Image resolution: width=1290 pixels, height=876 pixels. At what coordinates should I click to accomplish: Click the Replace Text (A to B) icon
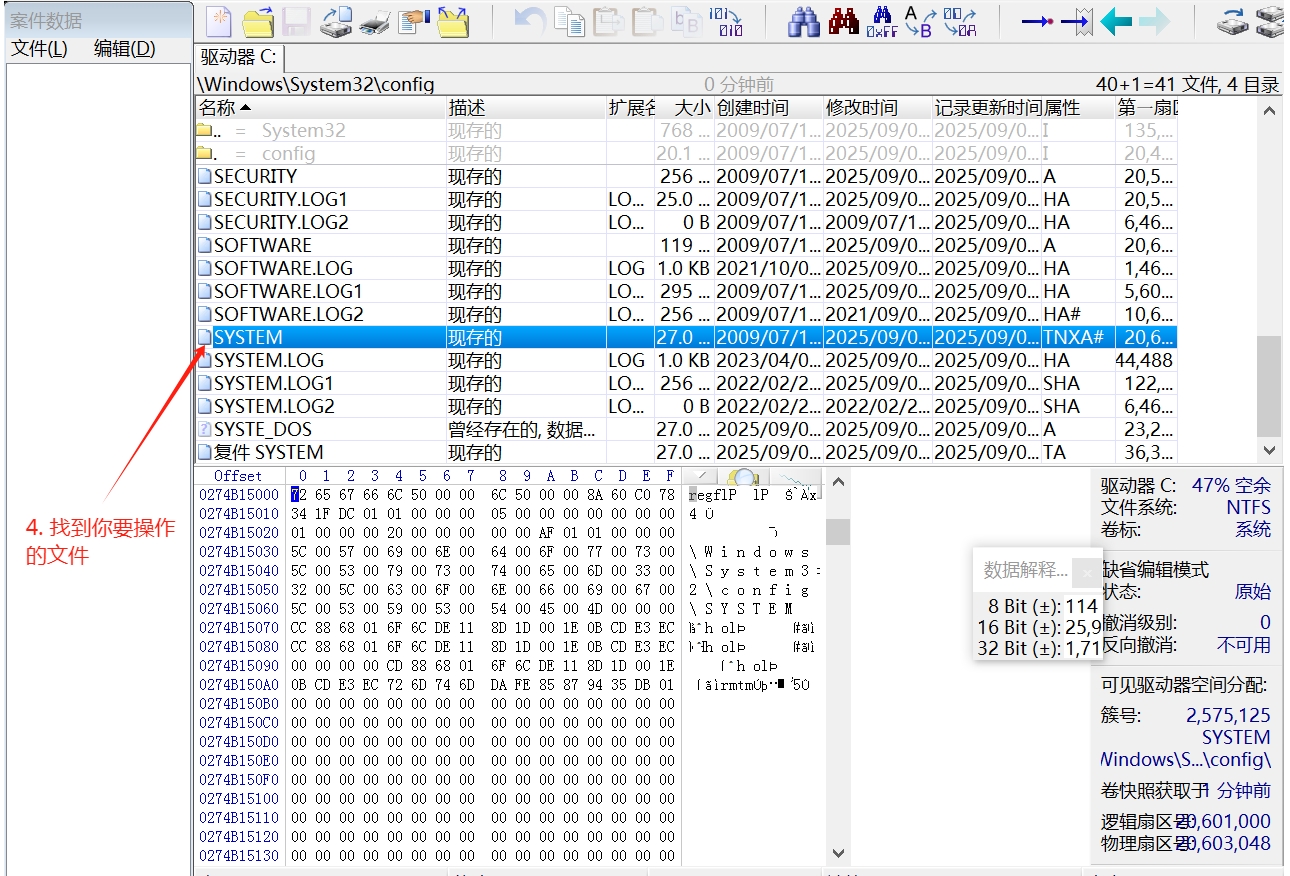click(x=918, y=21)
